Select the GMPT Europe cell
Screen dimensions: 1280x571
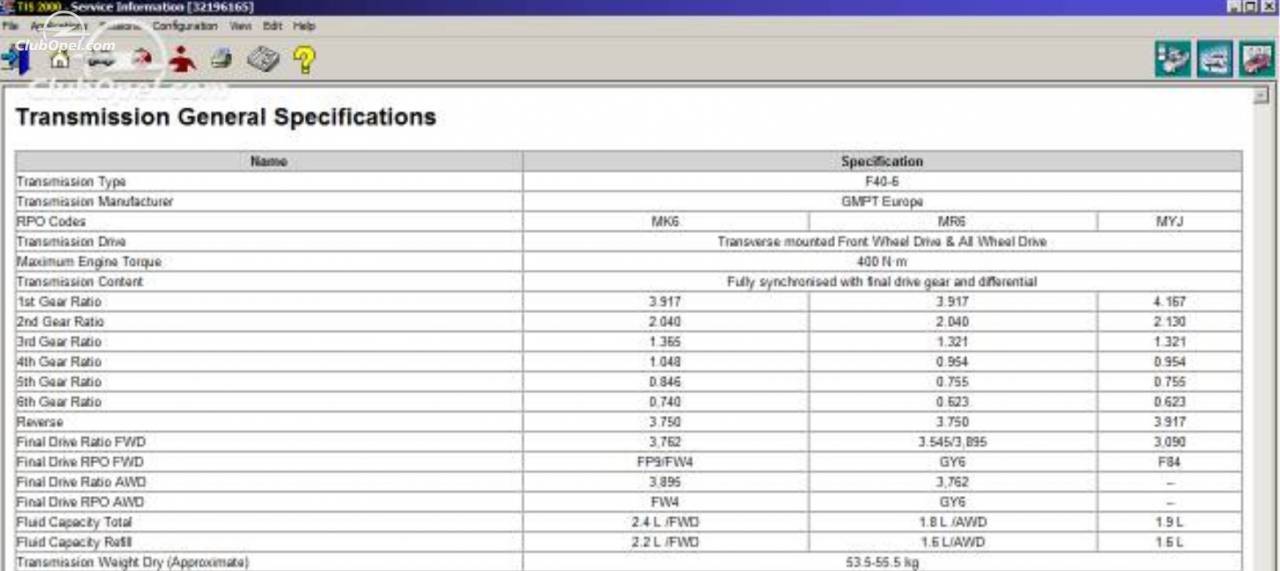[x=882, y=202]
